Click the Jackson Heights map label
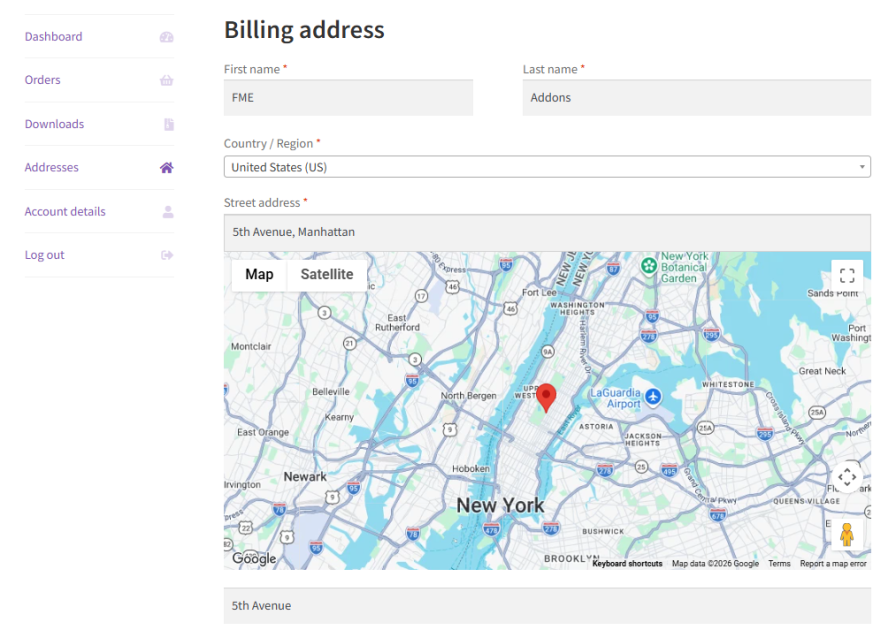This screenshot has width=896, height=630. pyautogui.click(x=643, y=440)
